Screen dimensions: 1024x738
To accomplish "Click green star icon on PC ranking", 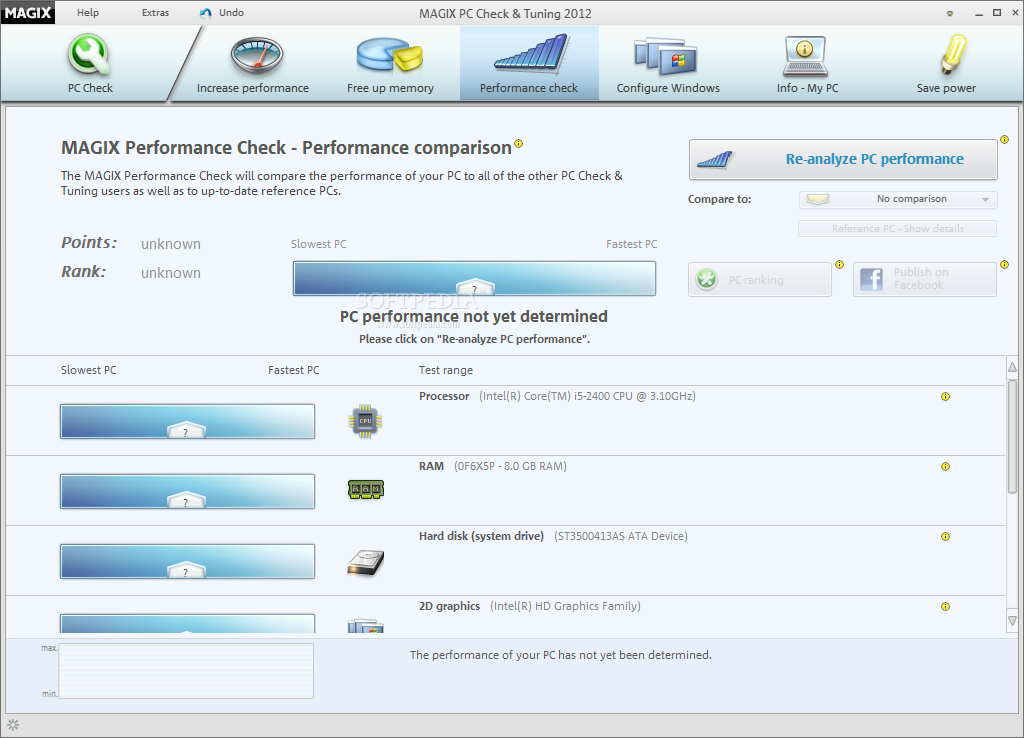I will tap(706, 280).
